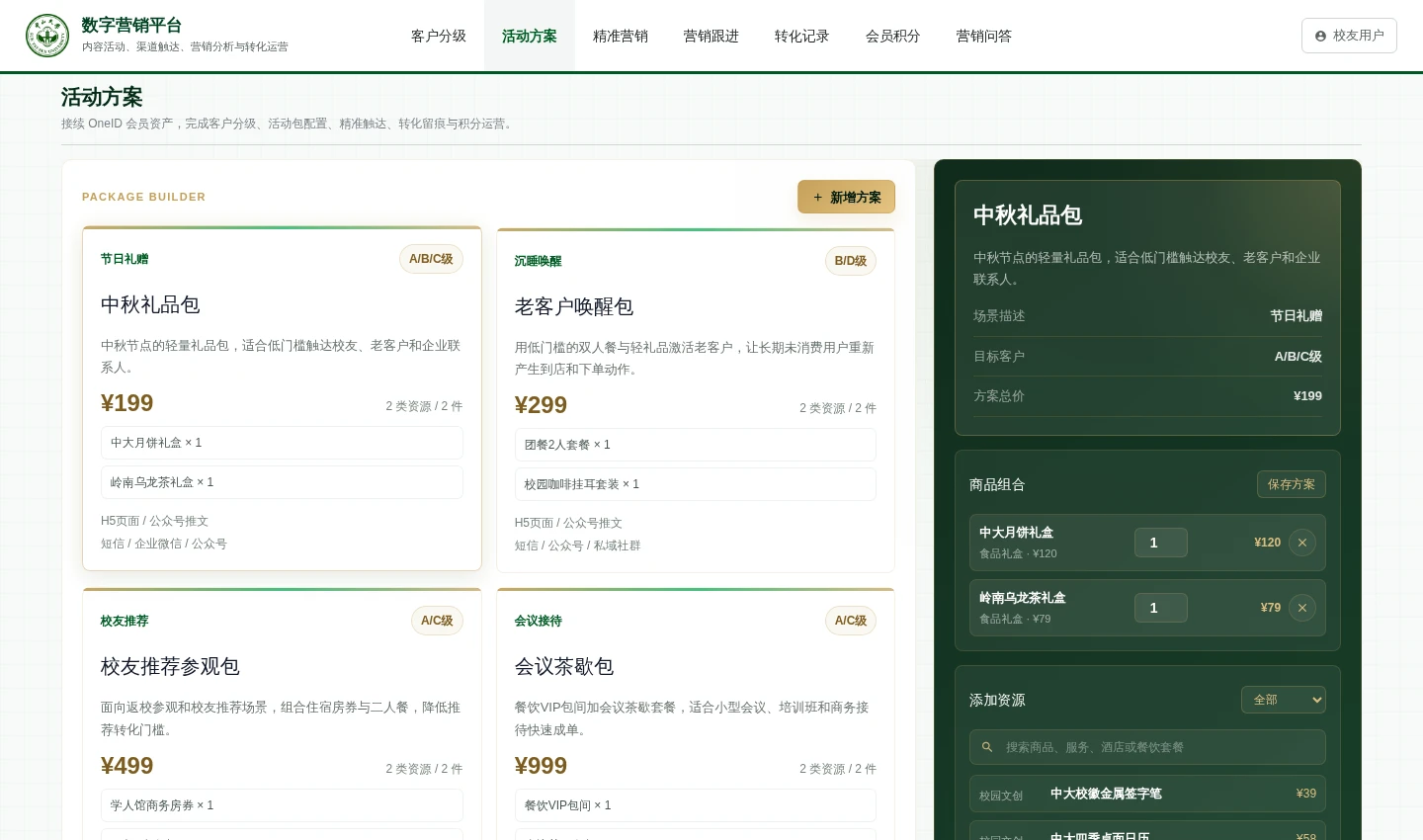Image resolution: width=1423 pixels, height=840 pixels.
Task: Remove 中大月饼礼盒 with its X icon
Action: [x=1302, y=543]
